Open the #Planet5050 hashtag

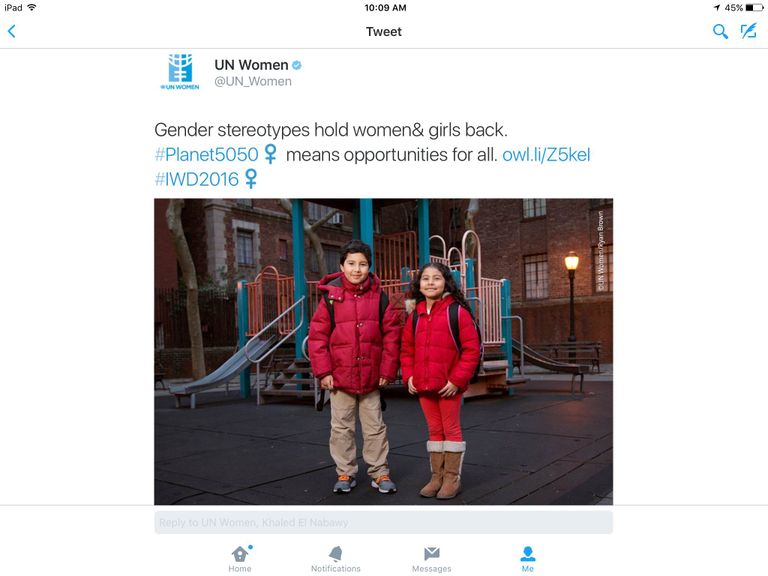[207, 155]
